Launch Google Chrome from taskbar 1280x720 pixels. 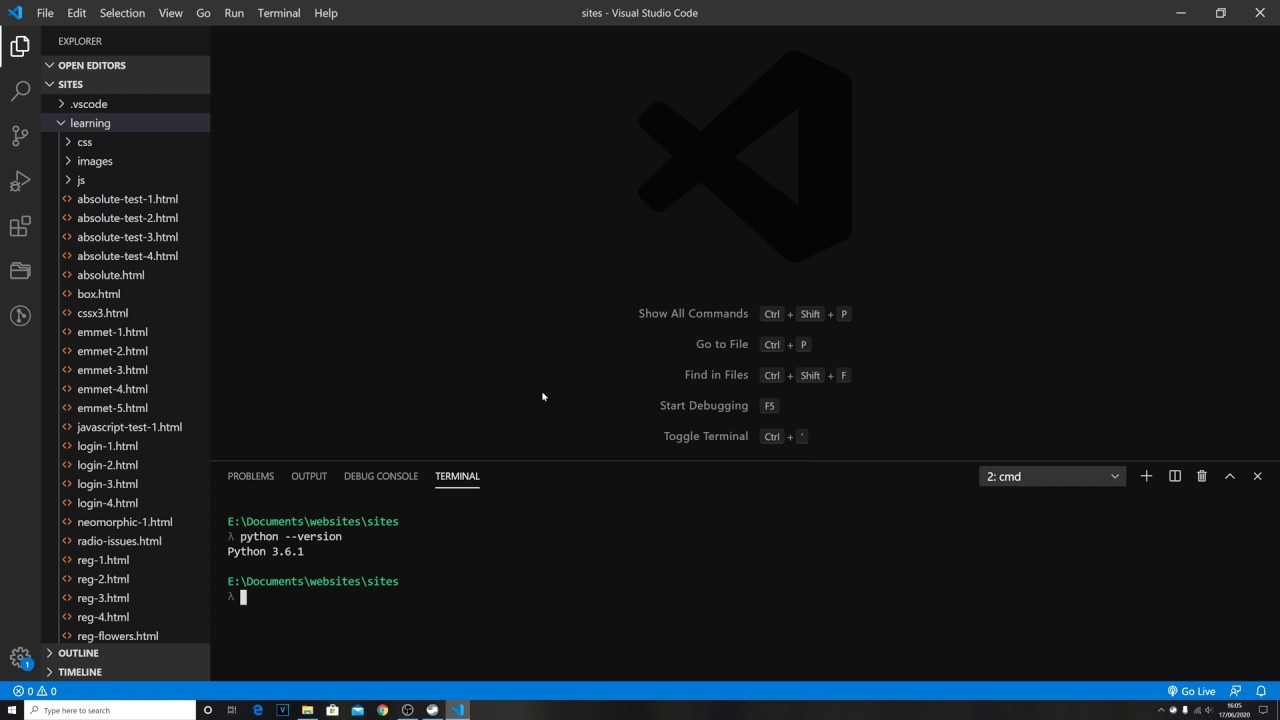click(x=382, y=710)
